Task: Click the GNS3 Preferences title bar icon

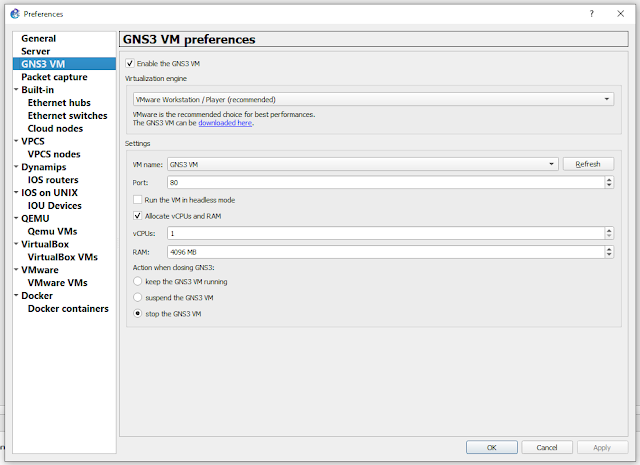Action: (x=15, y=14)
